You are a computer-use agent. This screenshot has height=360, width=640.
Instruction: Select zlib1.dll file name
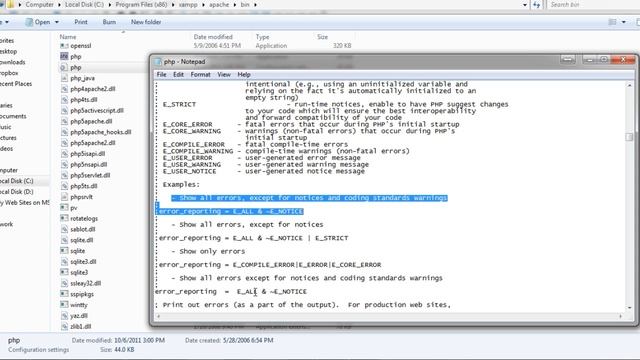click(x=80, y=327)
